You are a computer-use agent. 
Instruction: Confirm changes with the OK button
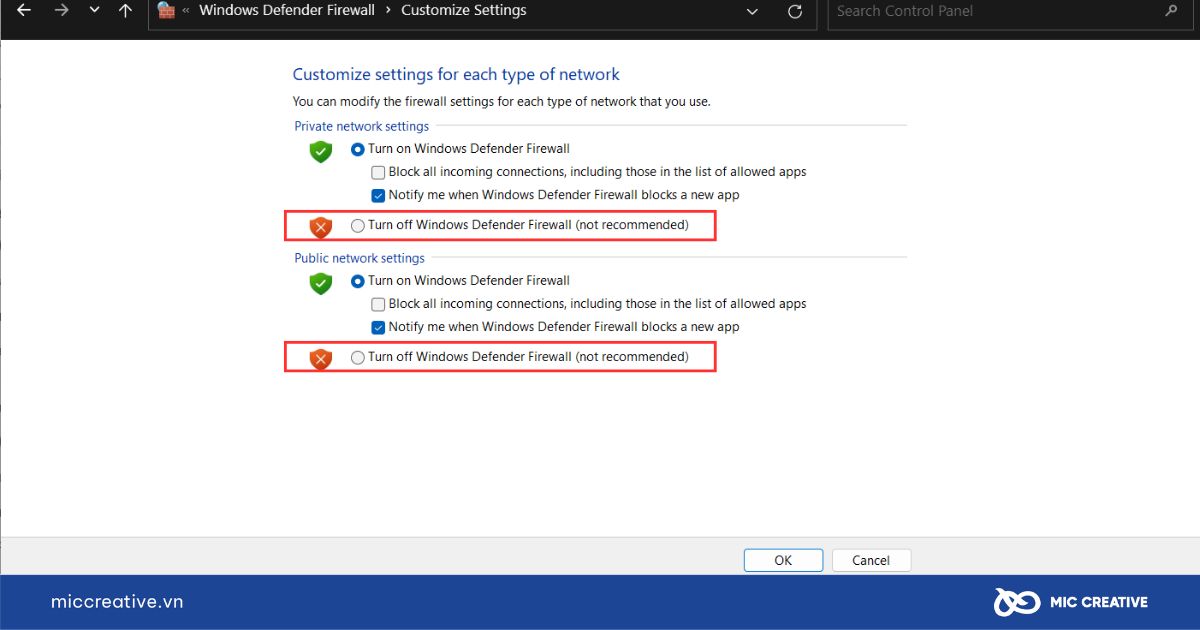[783, 560]
